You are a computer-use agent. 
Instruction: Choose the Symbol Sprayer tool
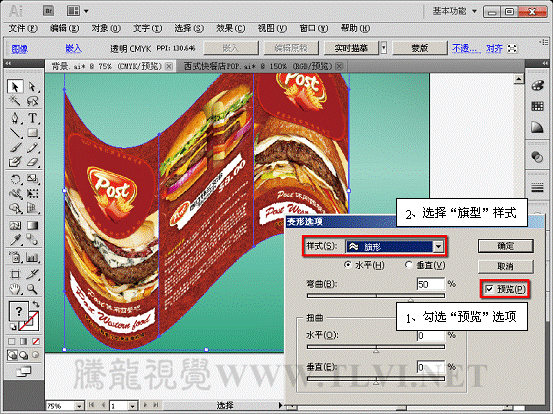click(x=15, y=257)
